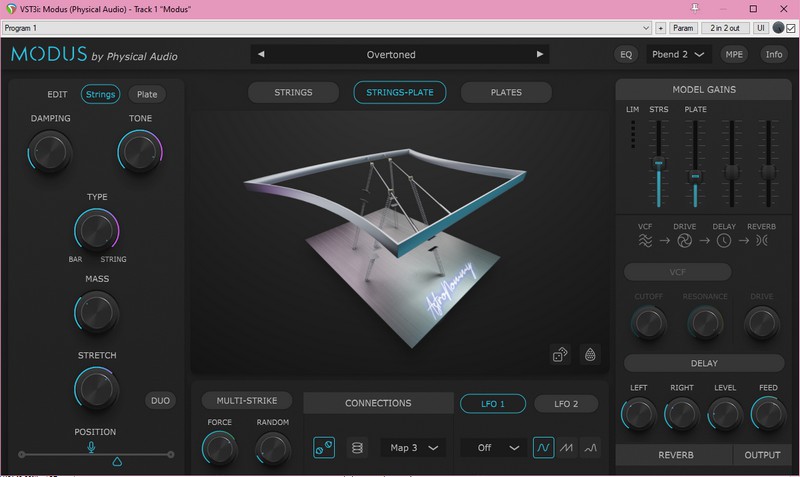Toggle the plugin bypass checkbox in title bar
This screenshot has height=477, width=800.
point(790,28)
